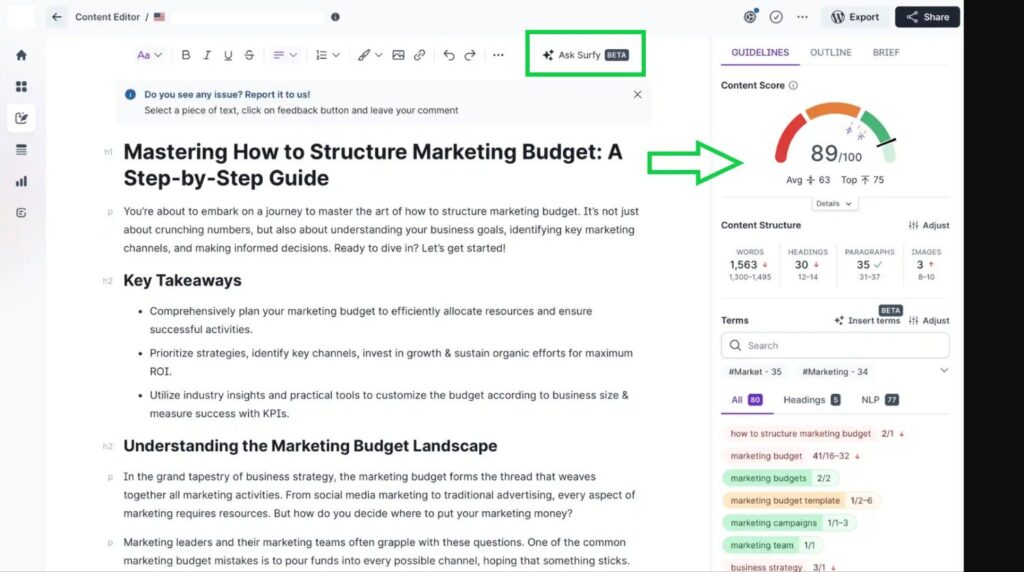Click the main H1 article title
The width and height of the screenshot is (1024, 572).
[x=373, y=165]
